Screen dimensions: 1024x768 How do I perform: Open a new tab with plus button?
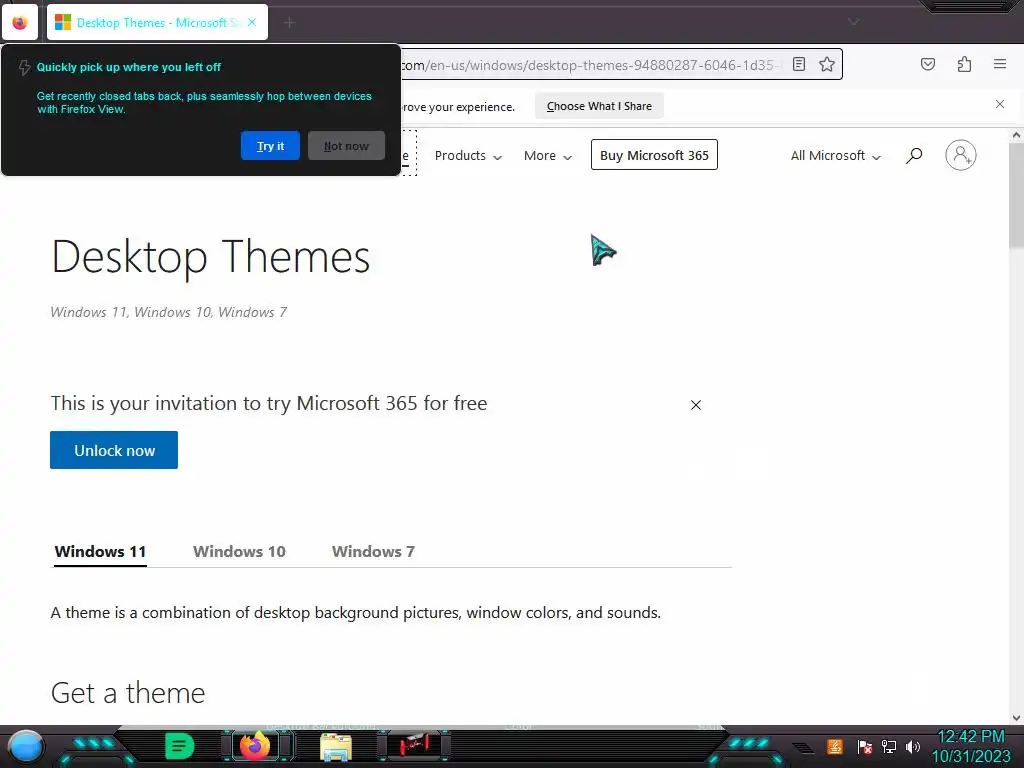290,23
